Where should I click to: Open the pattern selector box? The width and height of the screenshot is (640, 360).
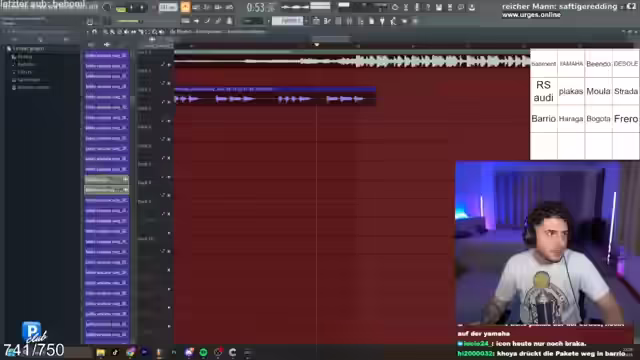click(288, 20)
